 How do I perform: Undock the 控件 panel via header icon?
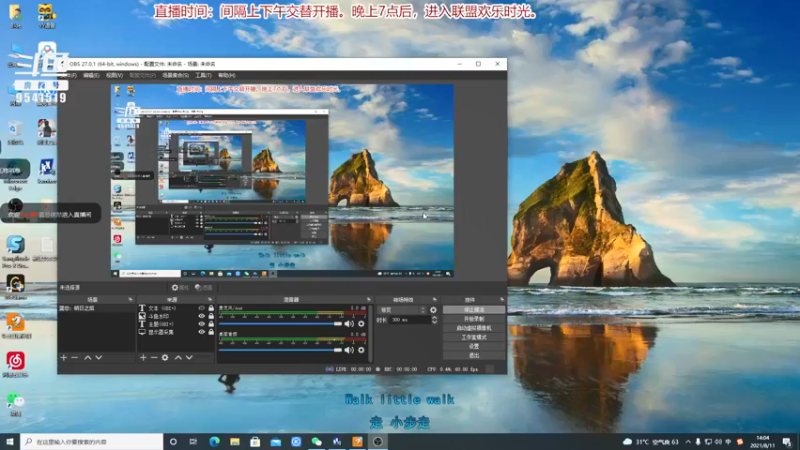[502, 299]
